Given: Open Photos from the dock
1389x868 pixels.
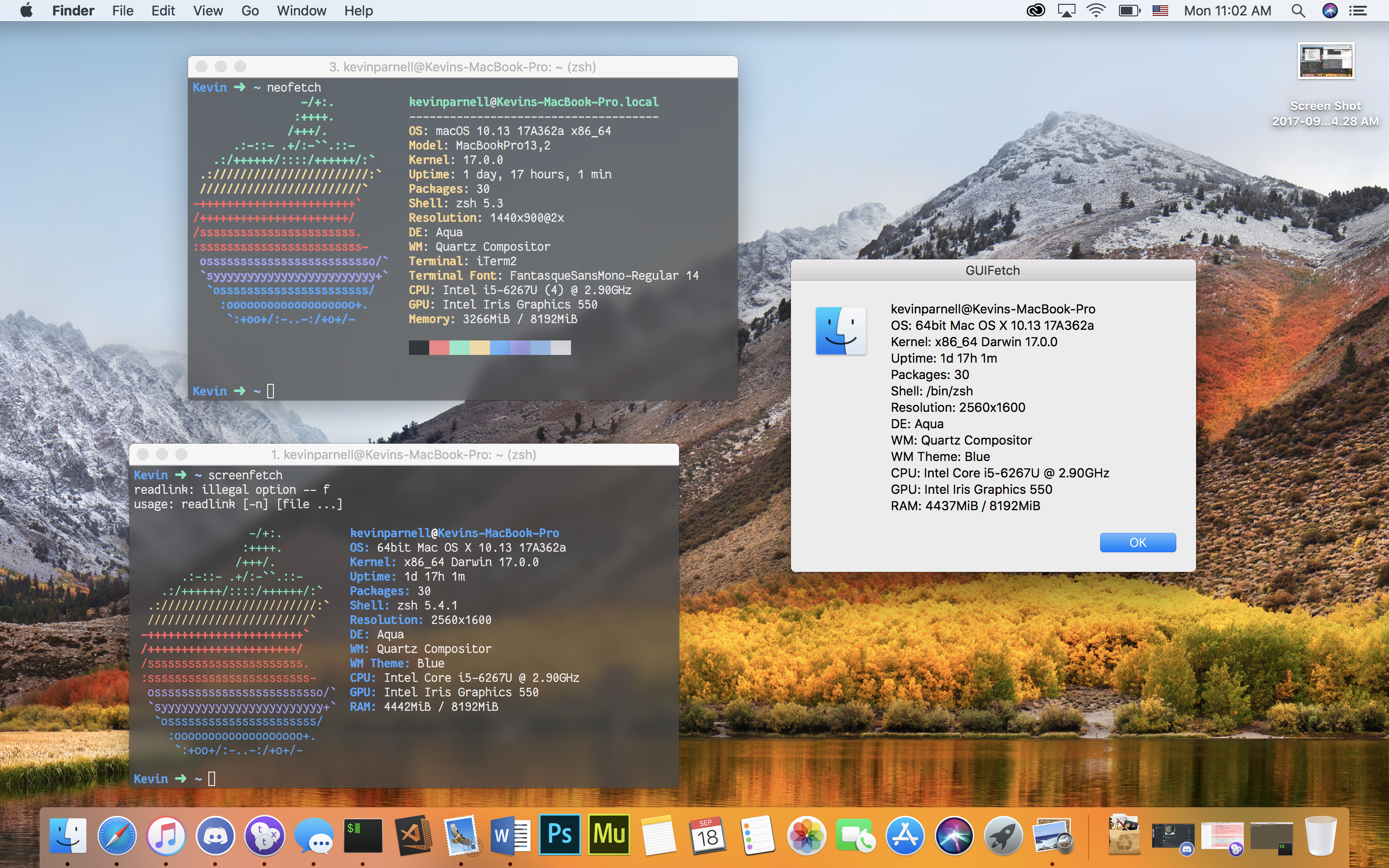Looking at the screenshot, I should pos(806,835).
